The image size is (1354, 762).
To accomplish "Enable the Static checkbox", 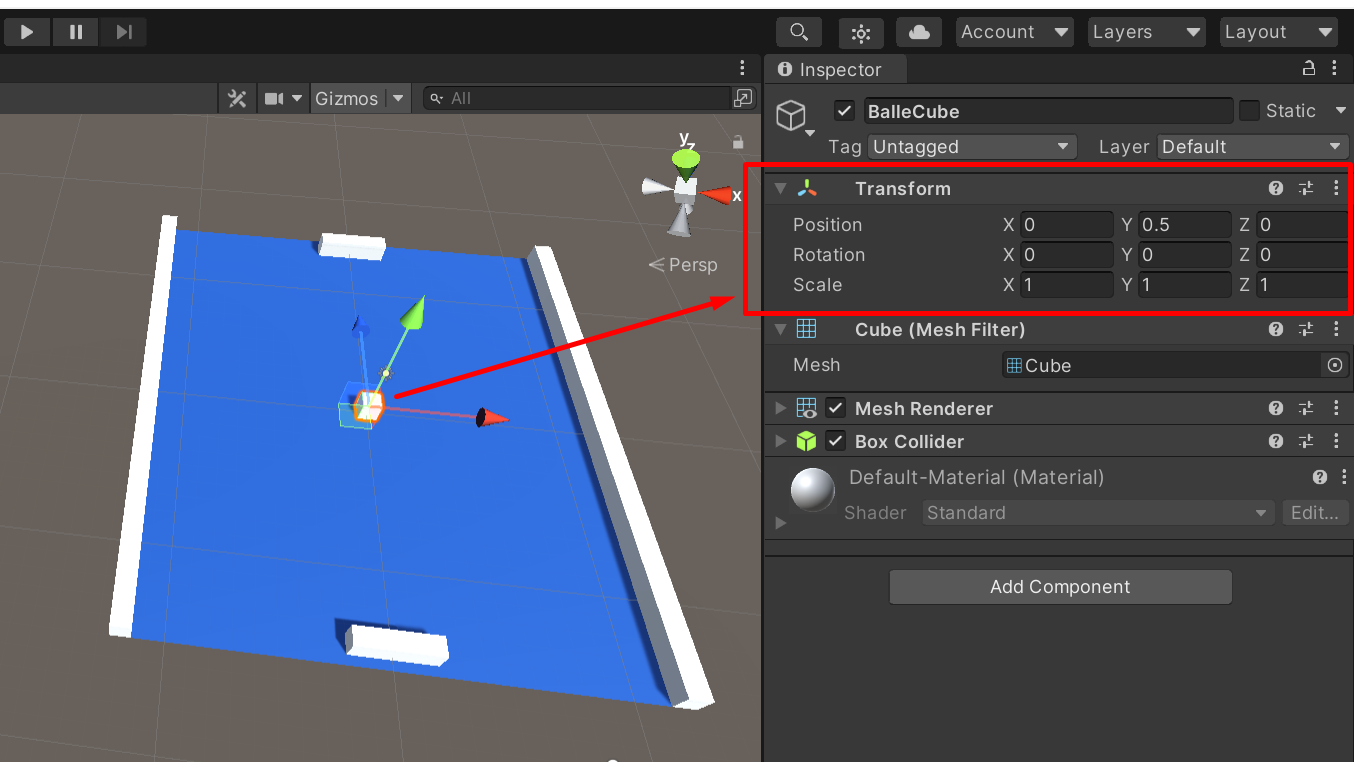I will (1249, 111).
